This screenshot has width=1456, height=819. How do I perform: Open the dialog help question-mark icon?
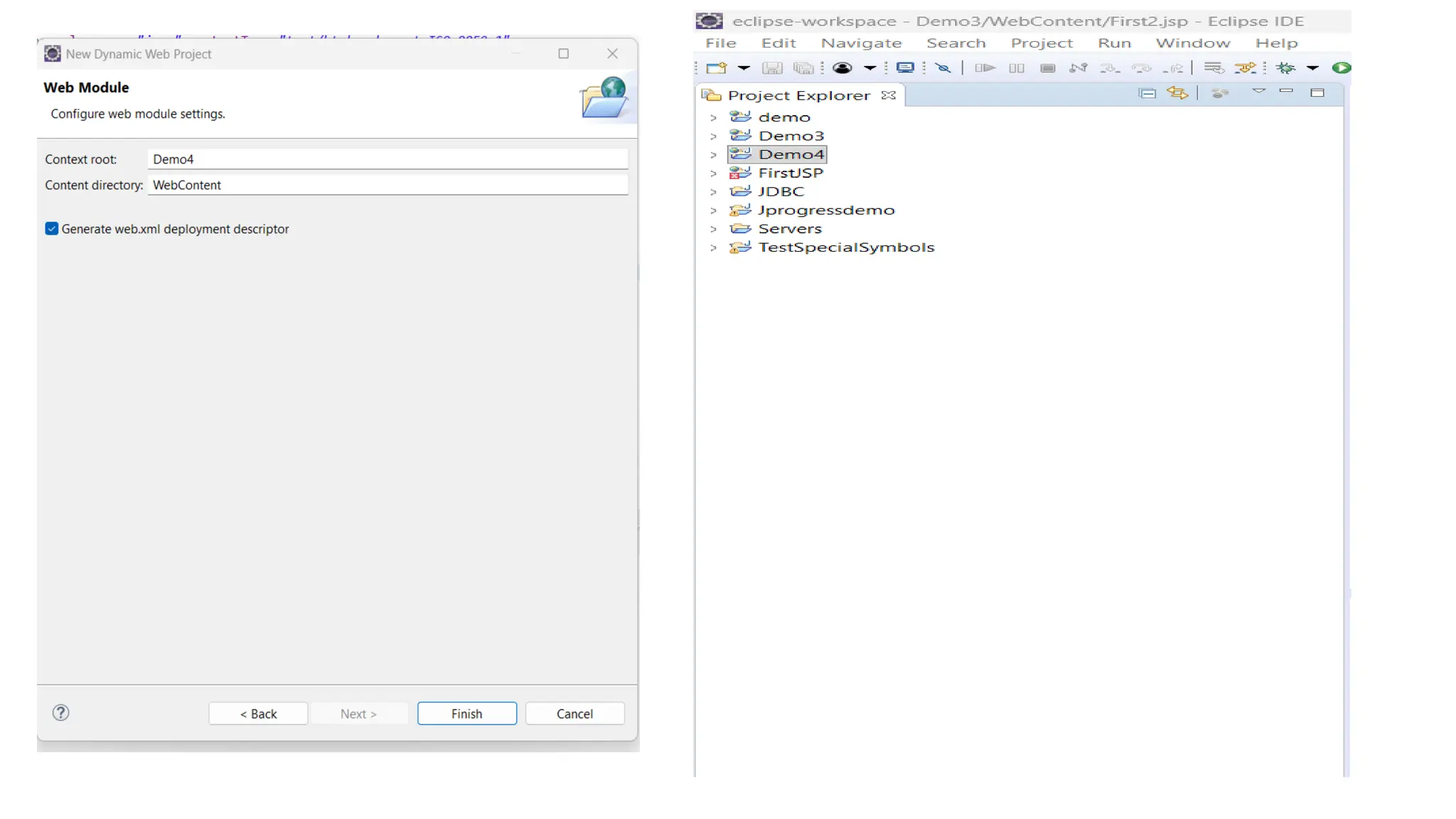pyautogui.click(x=61, y=712)
